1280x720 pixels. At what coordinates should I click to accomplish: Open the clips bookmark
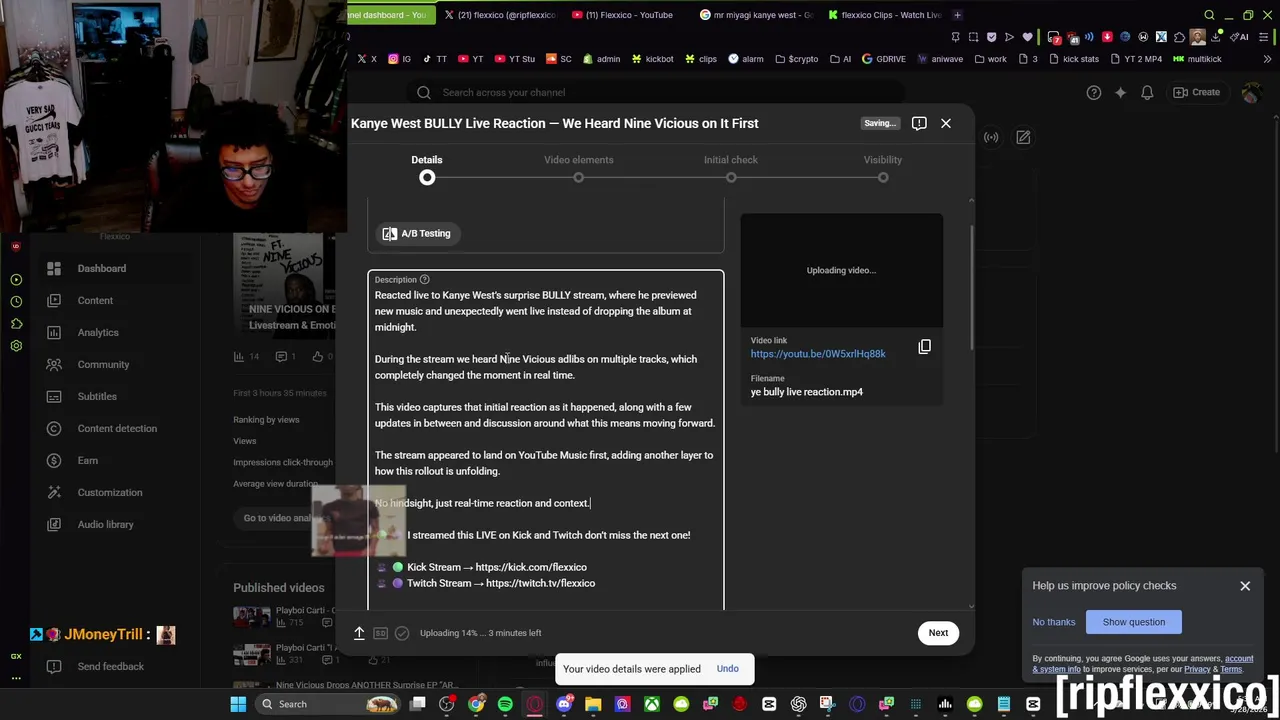click(x=701, y=59)
